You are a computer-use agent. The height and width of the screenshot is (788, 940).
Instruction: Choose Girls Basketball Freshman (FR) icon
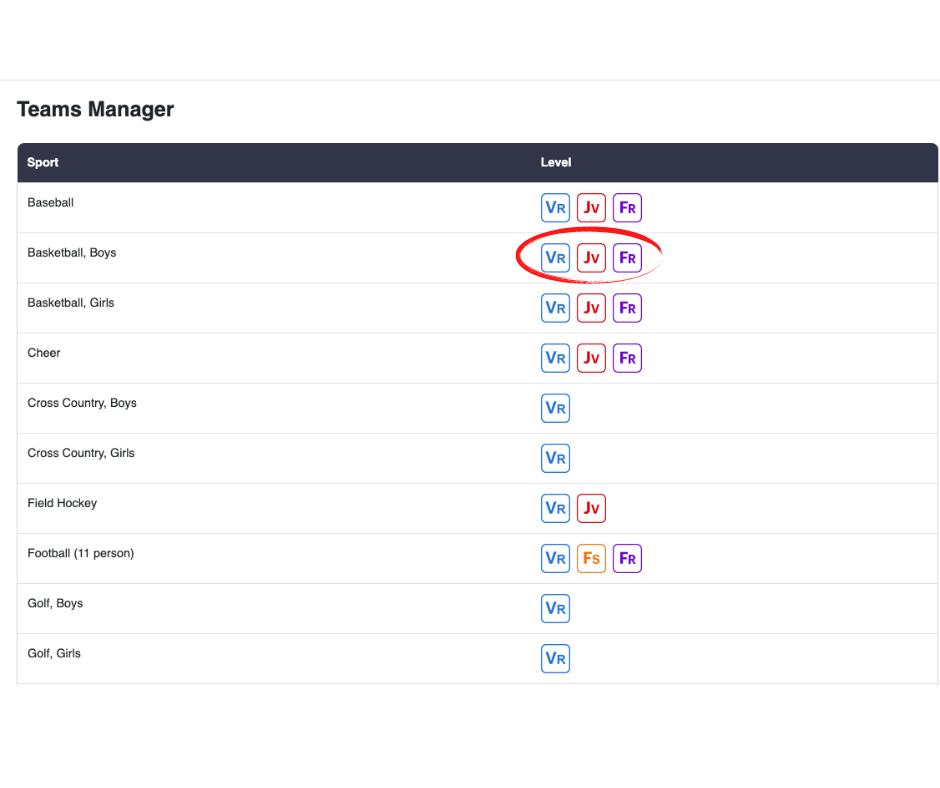tap(627, 308)
